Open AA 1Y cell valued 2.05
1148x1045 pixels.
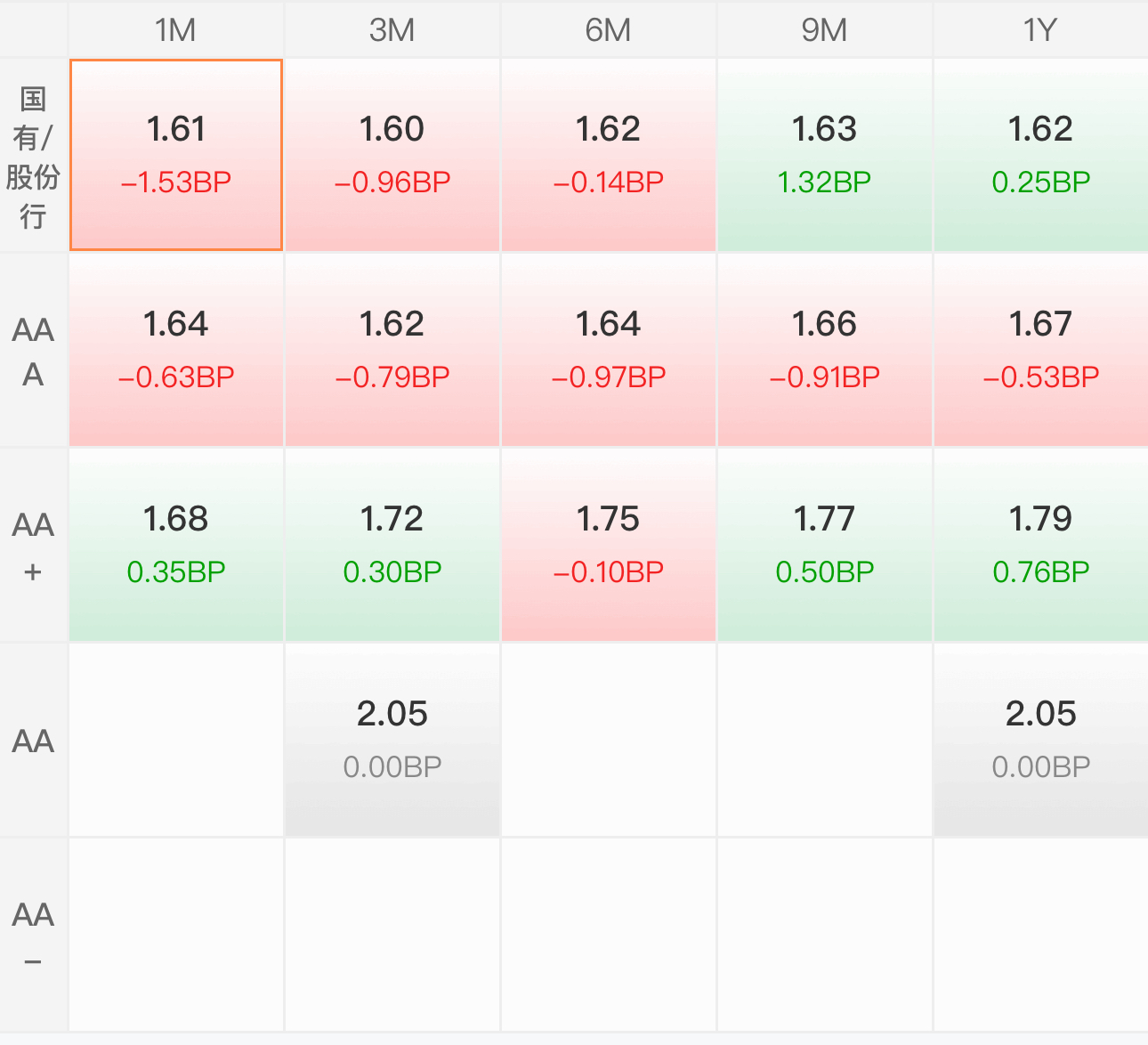pos(1041,741)
